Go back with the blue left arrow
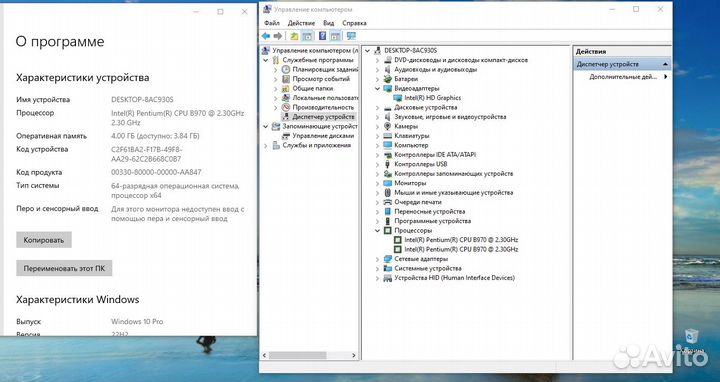This screenshot has width=720, height=382. click(x=266, y=36)
